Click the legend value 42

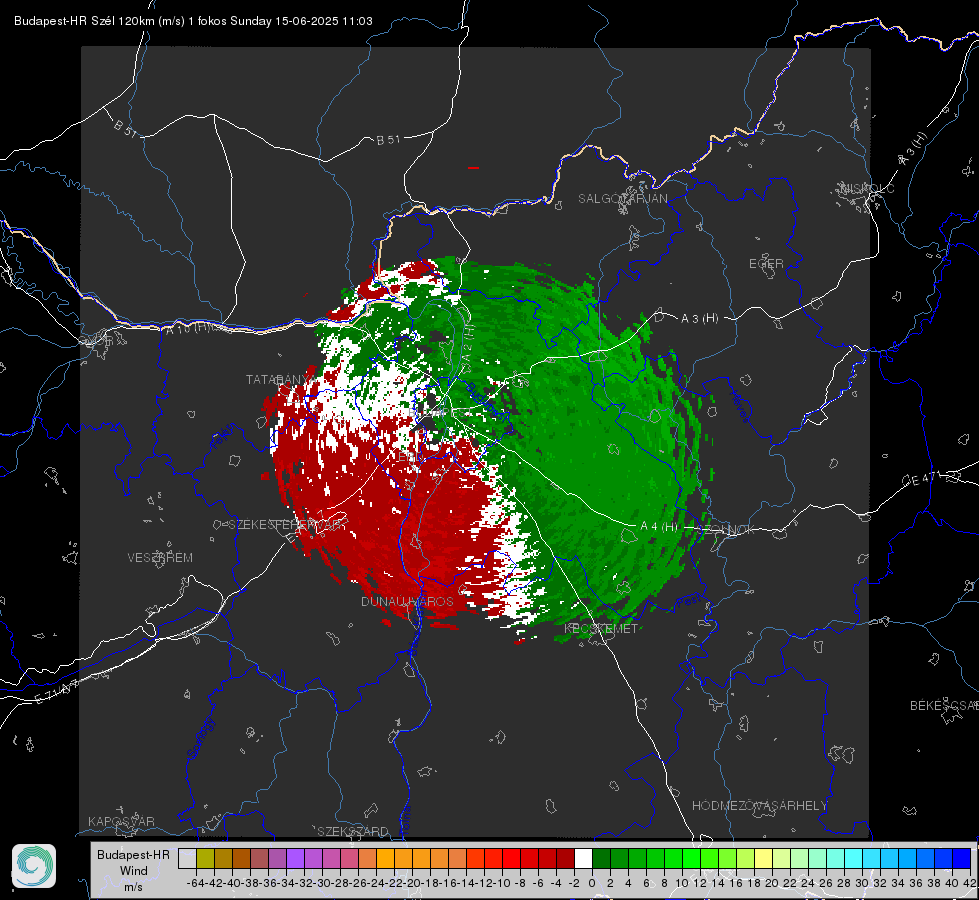coord(970,883)
